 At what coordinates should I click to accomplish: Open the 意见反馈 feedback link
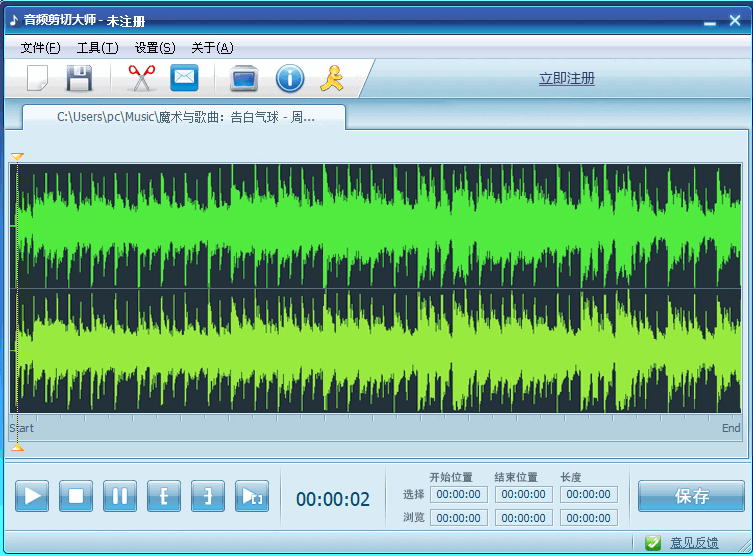[x=694, y=543]
